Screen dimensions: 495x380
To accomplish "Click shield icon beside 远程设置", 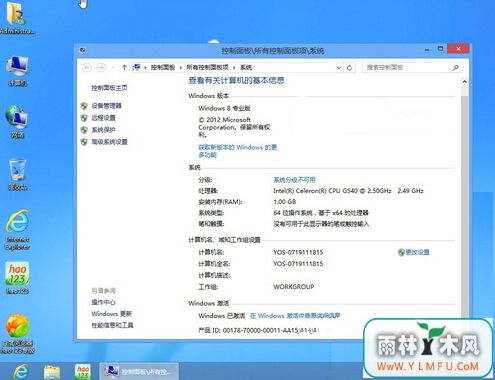I will [84, 118].
